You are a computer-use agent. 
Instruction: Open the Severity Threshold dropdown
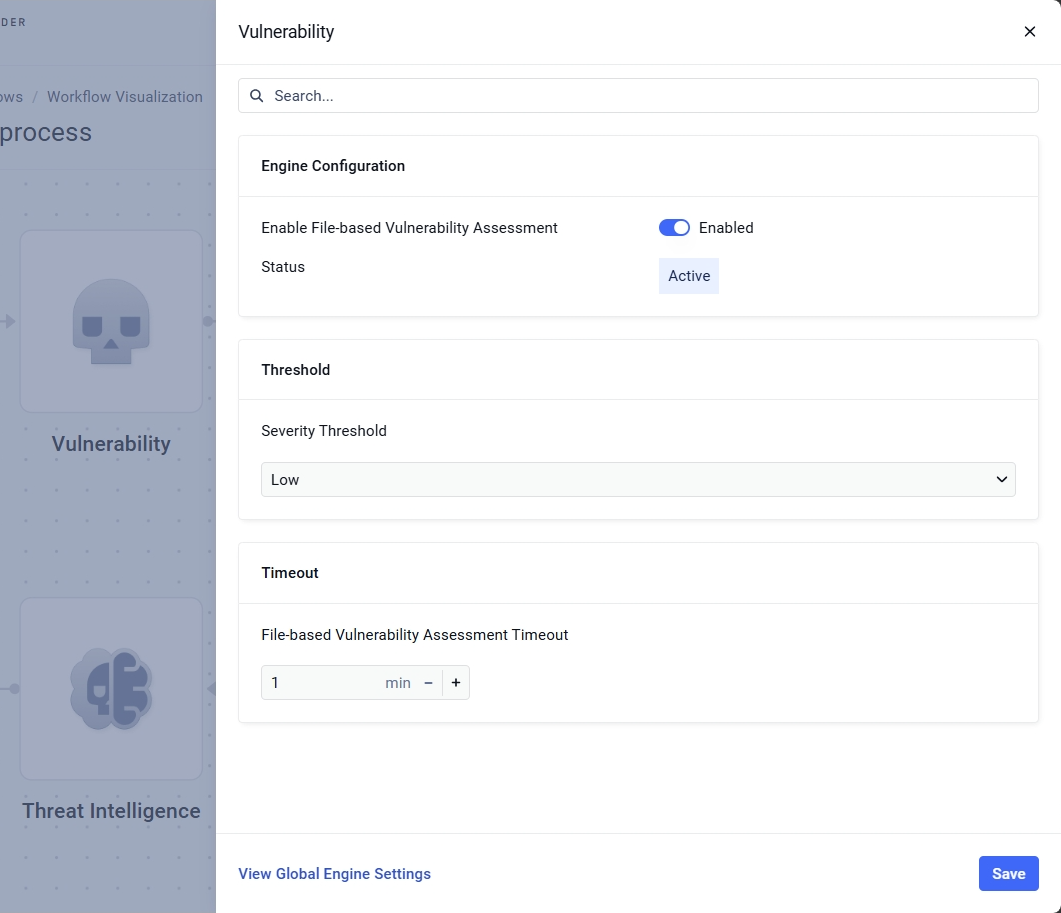(x=638, y=480)
